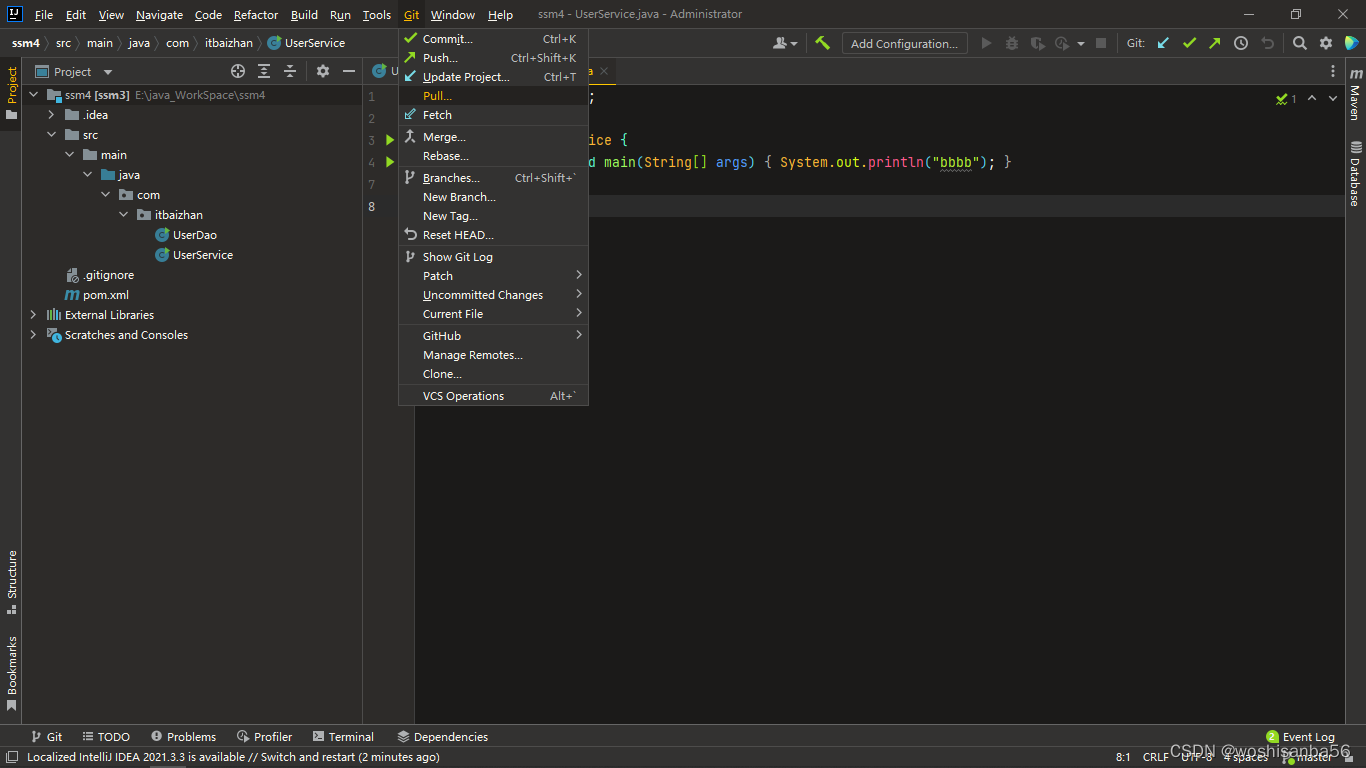Open the Database tool window
The width and height of the screenshot is (1366, 768).
[1355, 173]
